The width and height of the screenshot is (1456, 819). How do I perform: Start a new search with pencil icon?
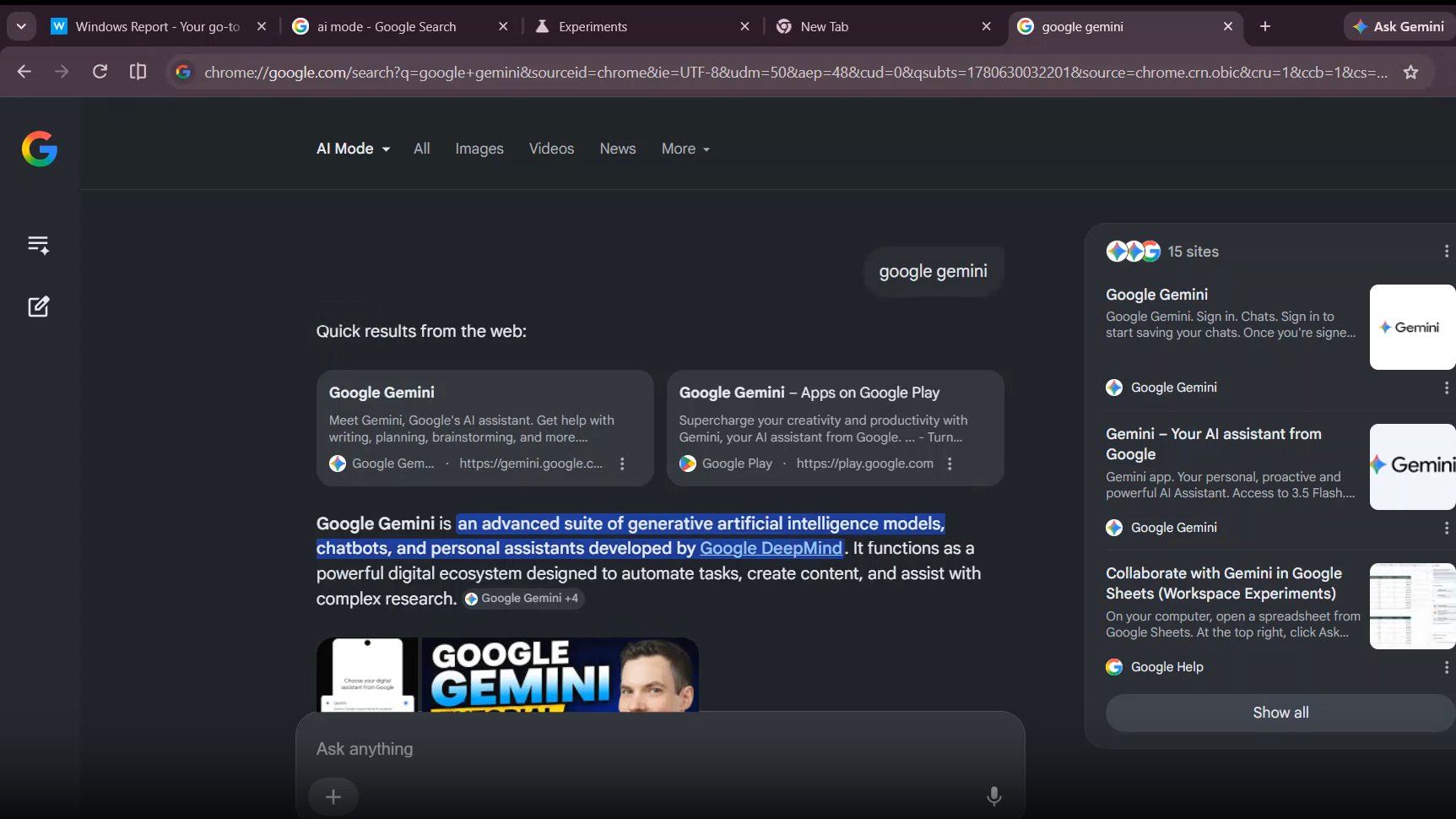click(x=39, y=306)
